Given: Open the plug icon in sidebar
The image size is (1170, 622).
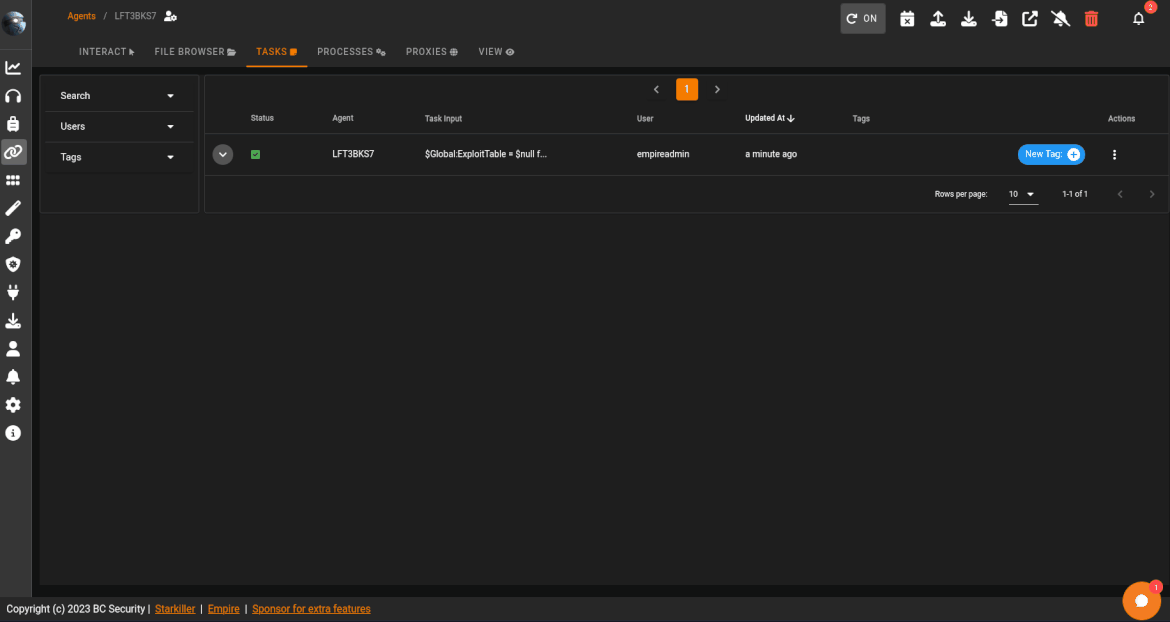Looking at the screenshot, I should (13, 293).
